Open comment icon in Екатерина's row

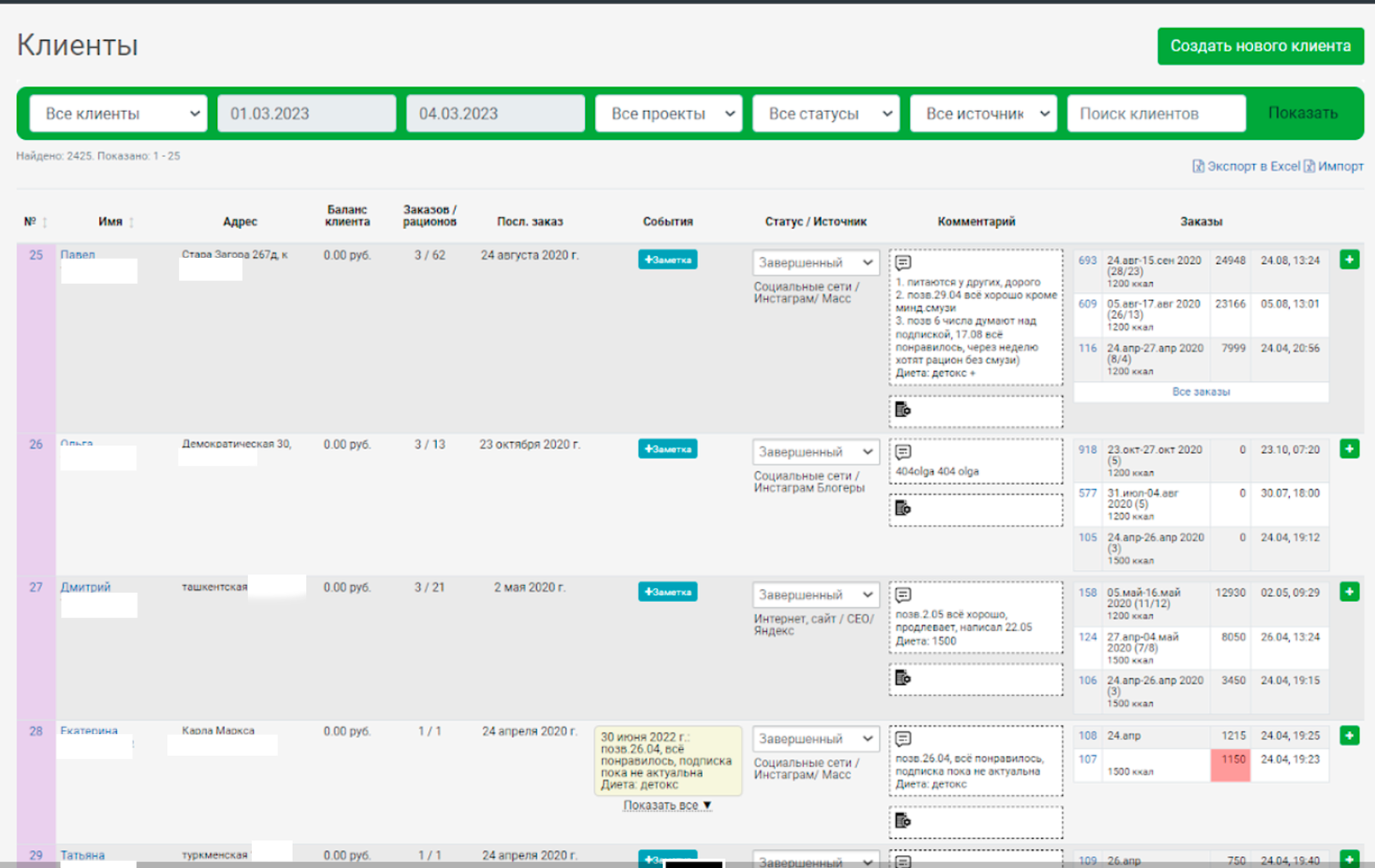click(x=904, y=739)
